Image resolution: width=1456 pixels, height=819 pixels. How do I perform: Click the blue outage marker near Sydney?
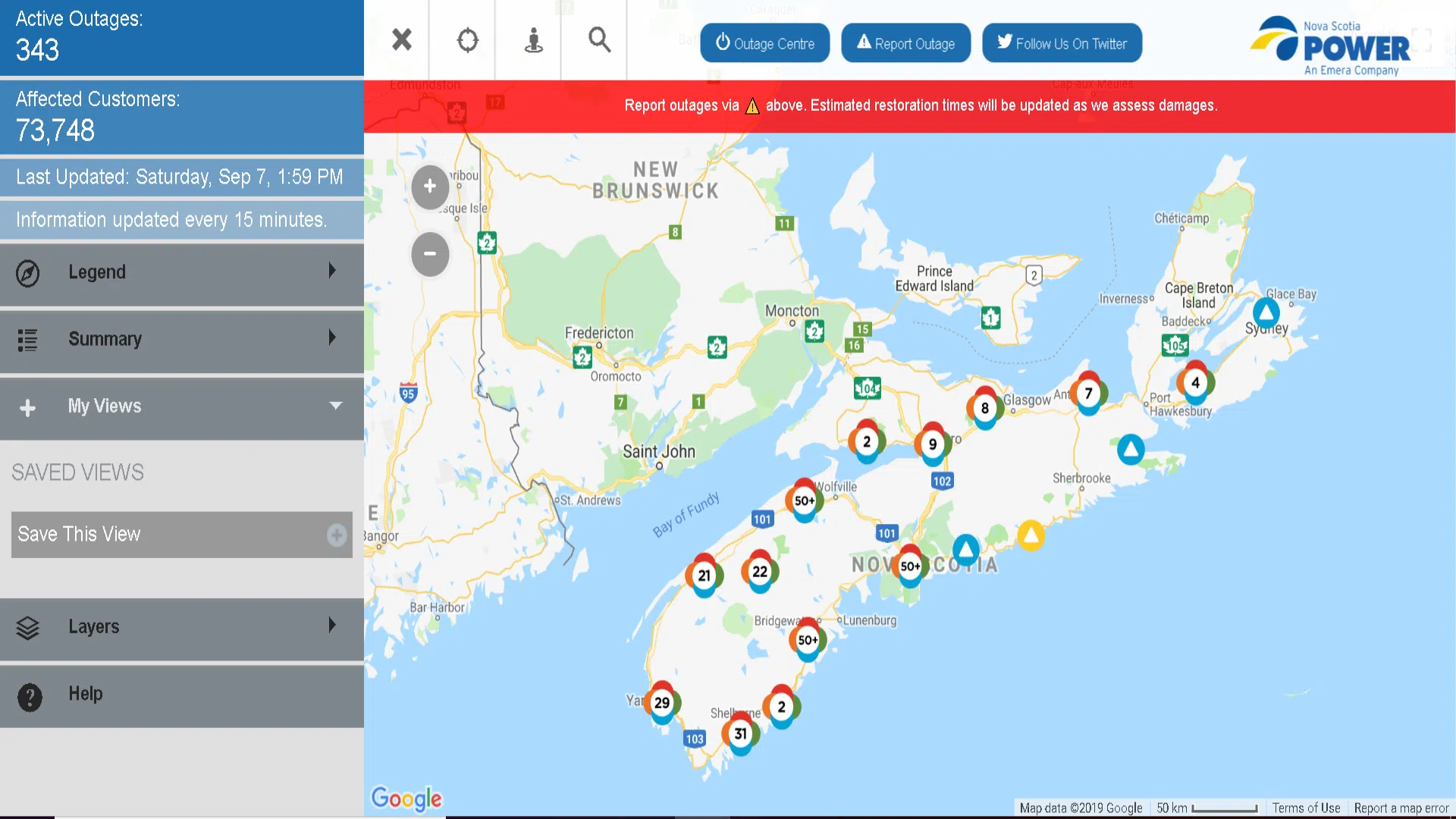pyautogui.click(x=1266, y=312)
